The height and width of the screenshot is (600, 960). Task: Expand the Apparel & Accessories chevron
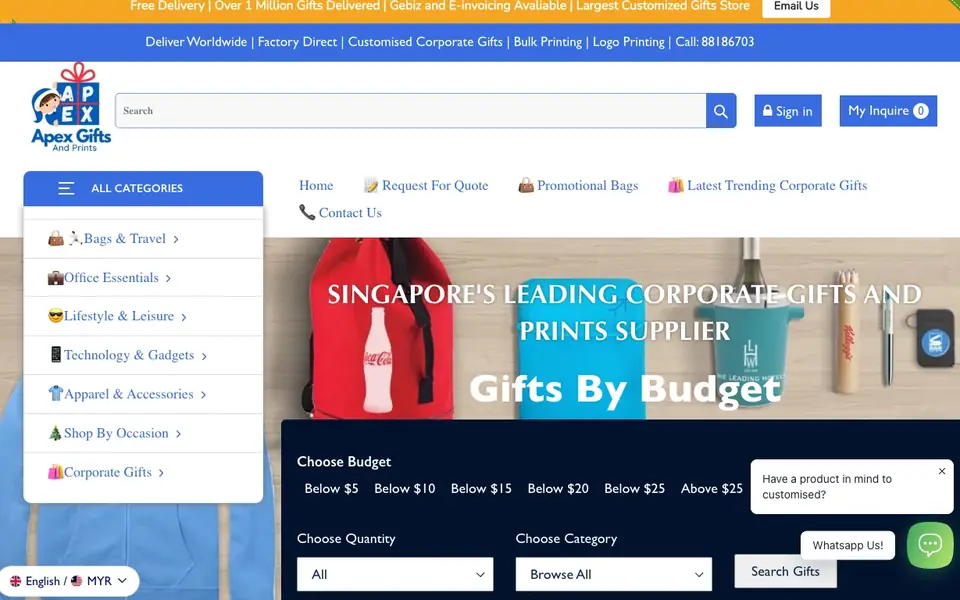[203, 395]
